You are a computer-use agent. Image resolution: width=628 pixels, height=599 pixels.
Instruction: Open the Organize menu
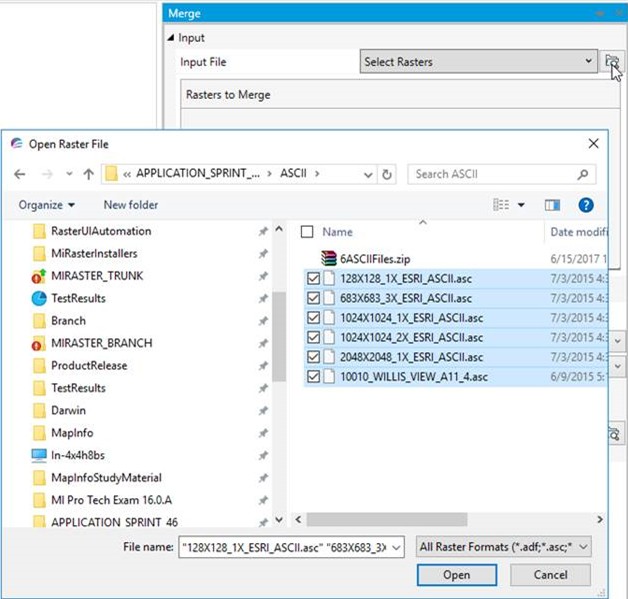pyautogui.click(x=46, y=205)
